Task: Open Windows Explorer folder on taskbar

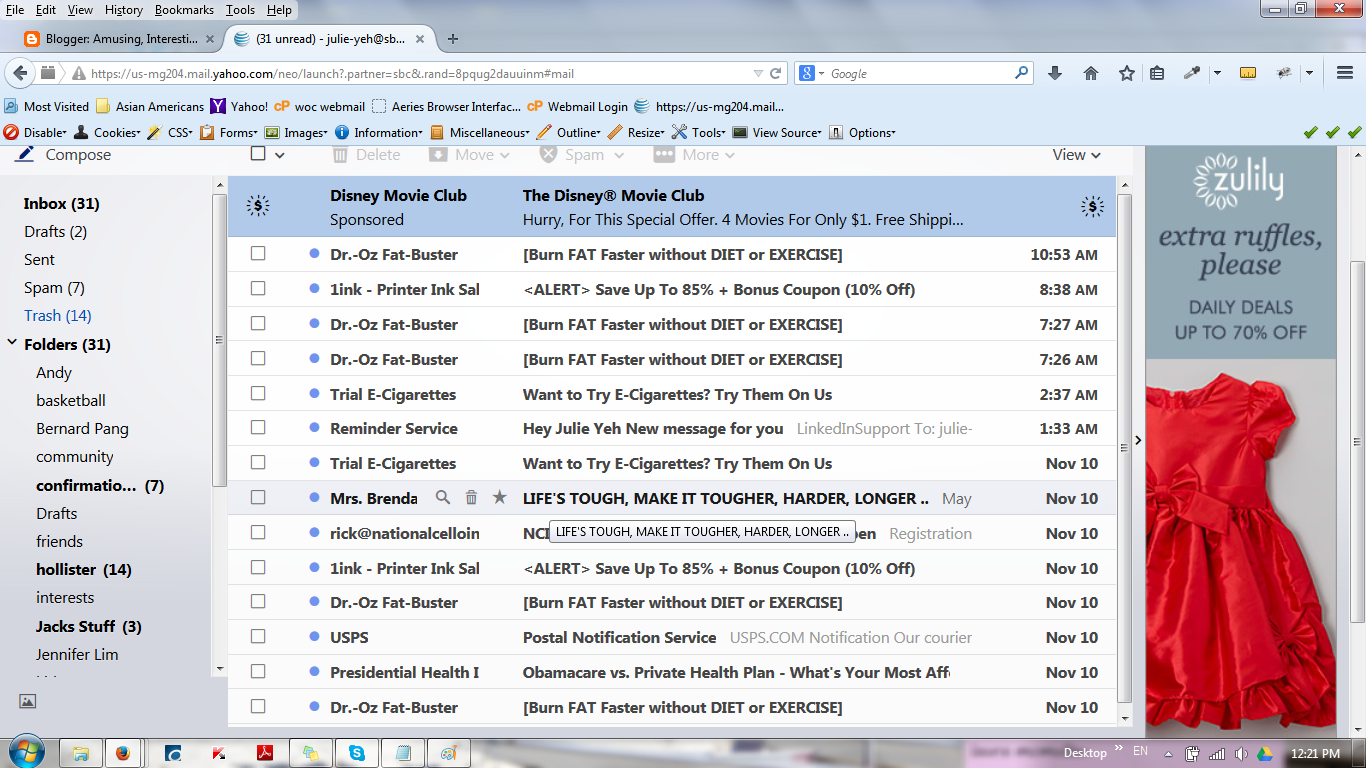Action: click(x=81, y=753)
